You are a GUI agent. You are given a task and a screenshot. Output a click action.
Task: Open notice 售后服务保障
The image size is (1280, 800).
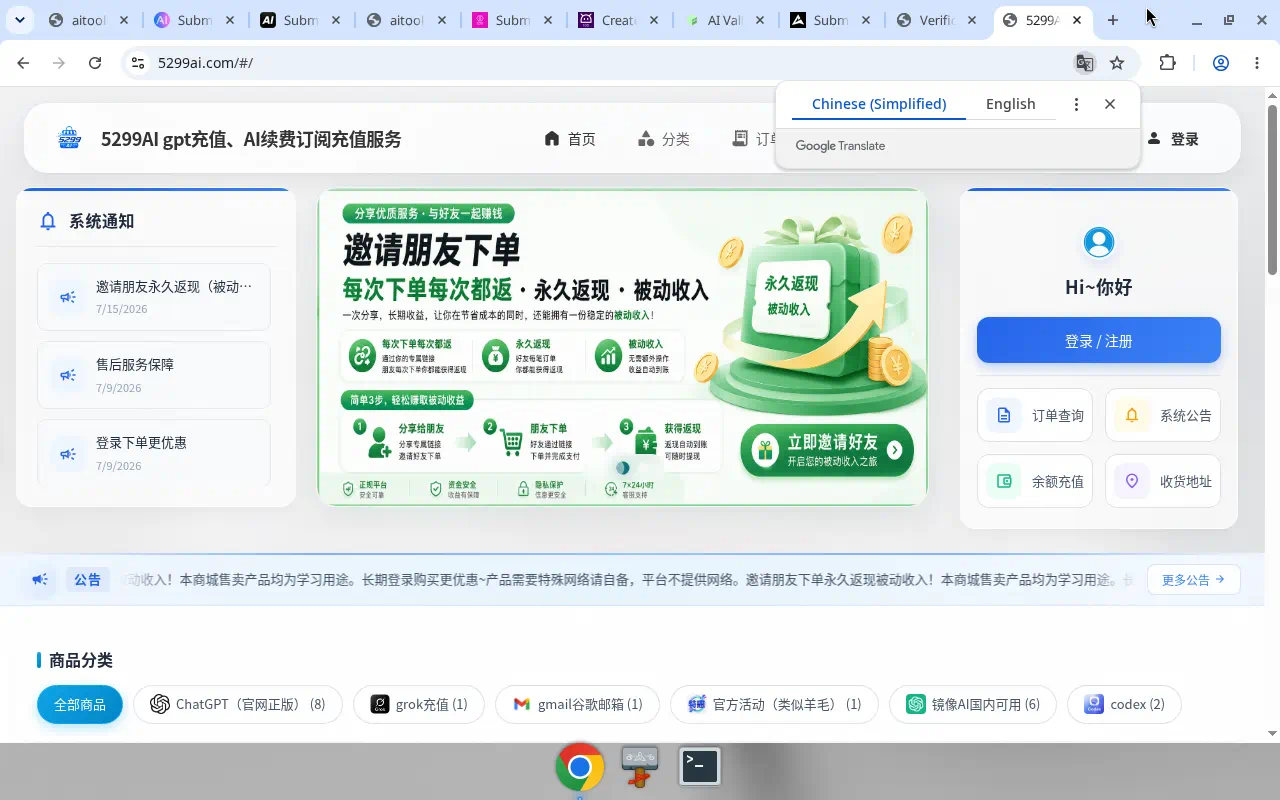(154, 375)
